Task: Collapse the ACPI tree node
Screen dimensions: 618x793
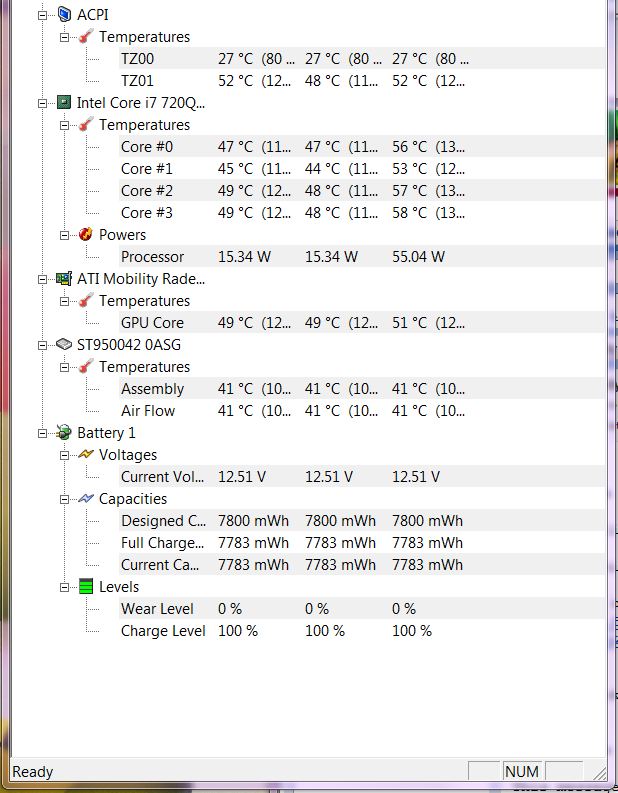Action: 42,15
